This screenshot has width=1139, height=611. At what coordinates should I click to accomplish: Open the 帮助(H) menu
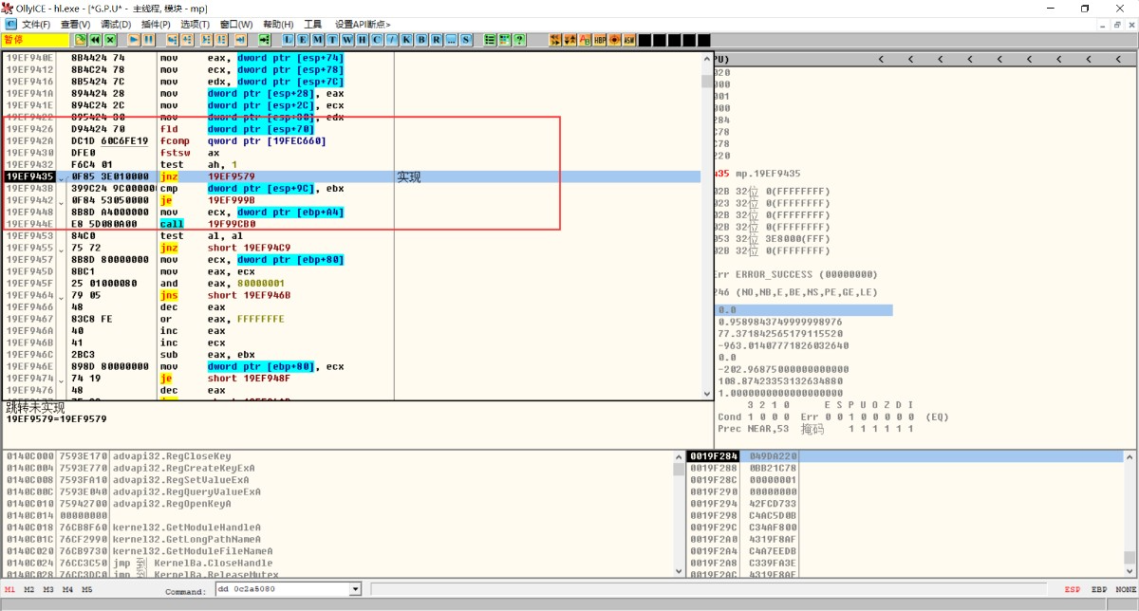point(278,24)
